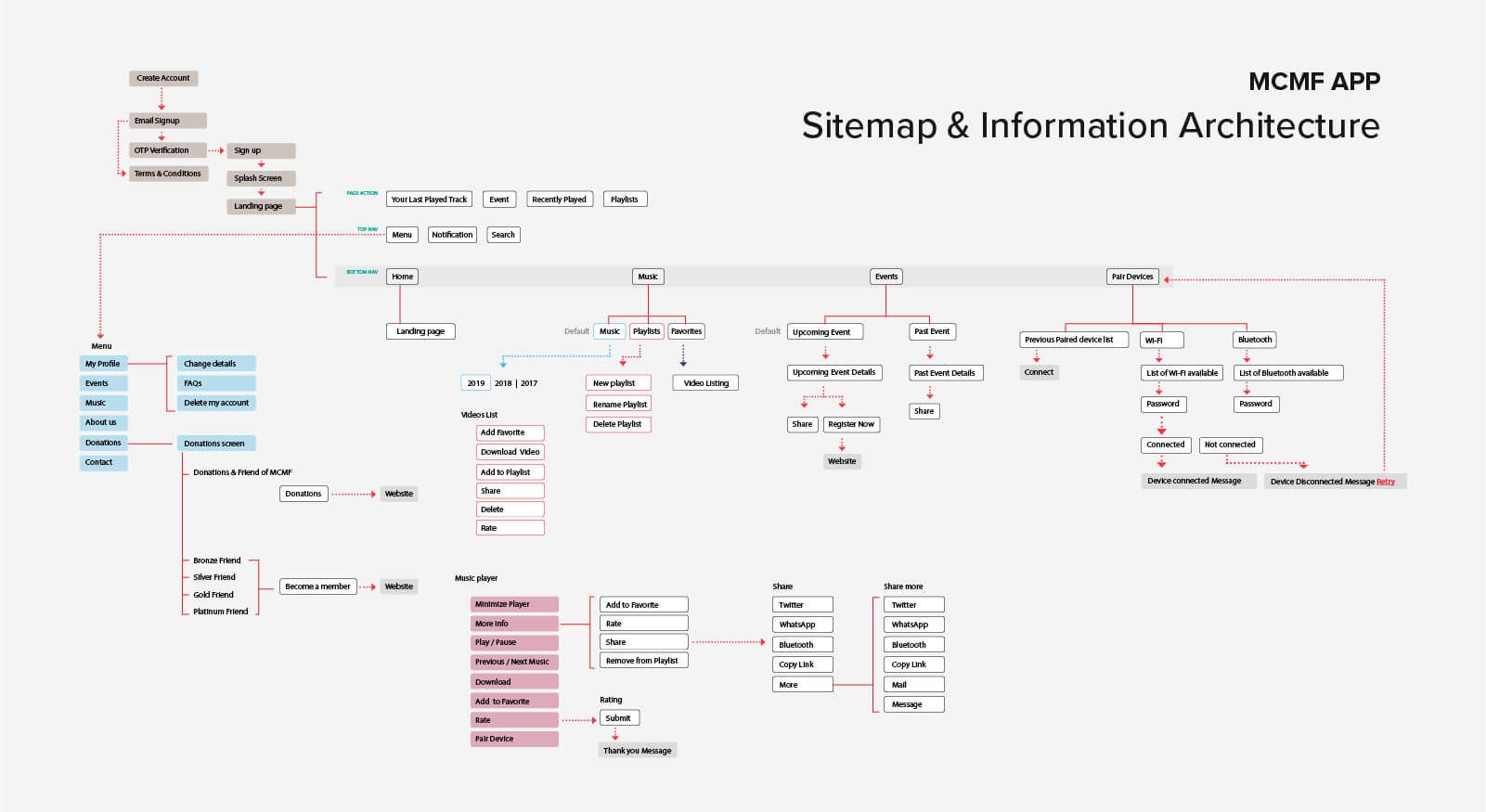Click the Silver Friend label
This screenshot has width=1486, height=812.
click(214, 577)
